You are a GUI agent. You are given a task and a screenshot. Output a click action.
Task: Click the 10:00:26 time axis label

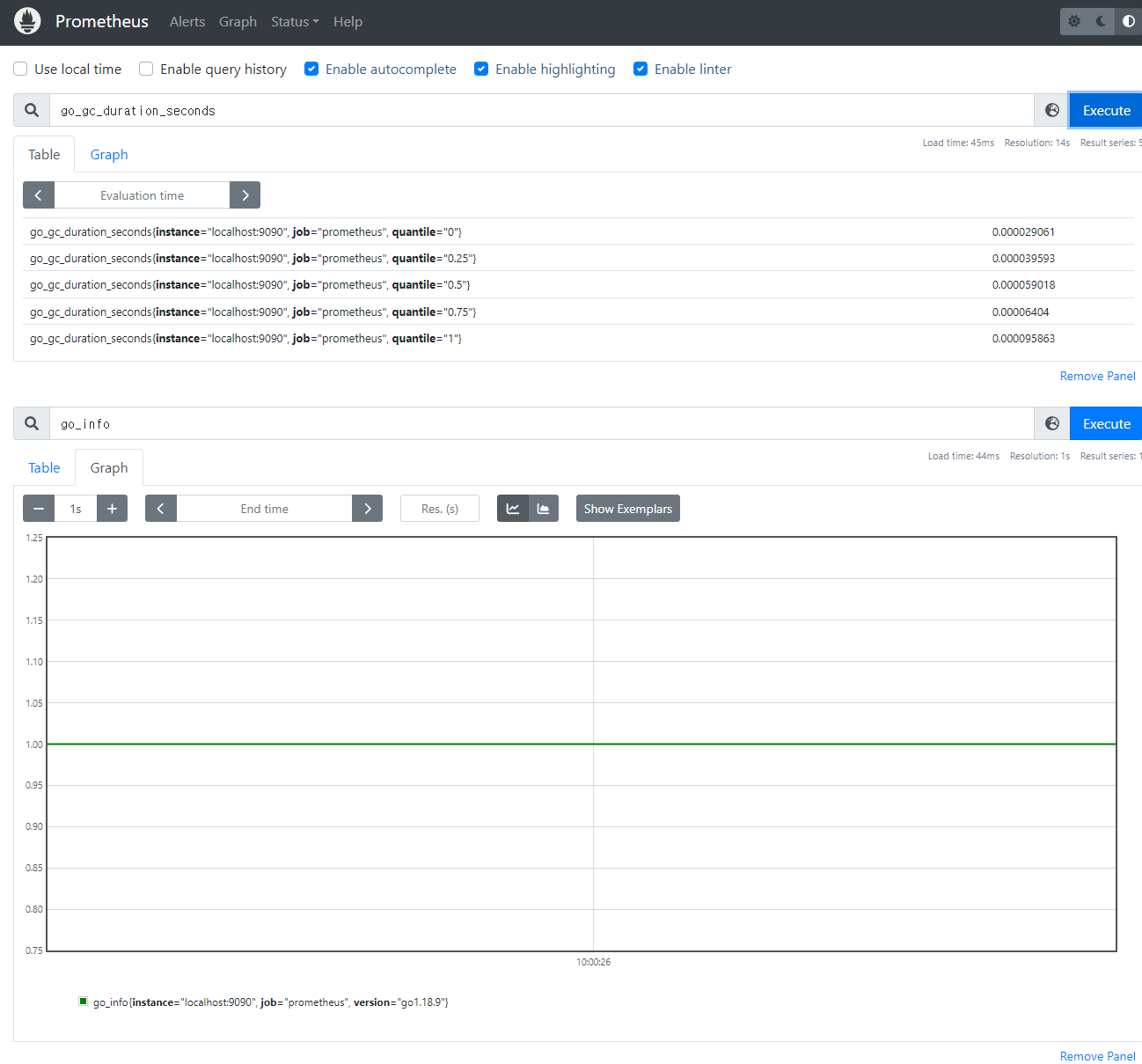[593, 962]
